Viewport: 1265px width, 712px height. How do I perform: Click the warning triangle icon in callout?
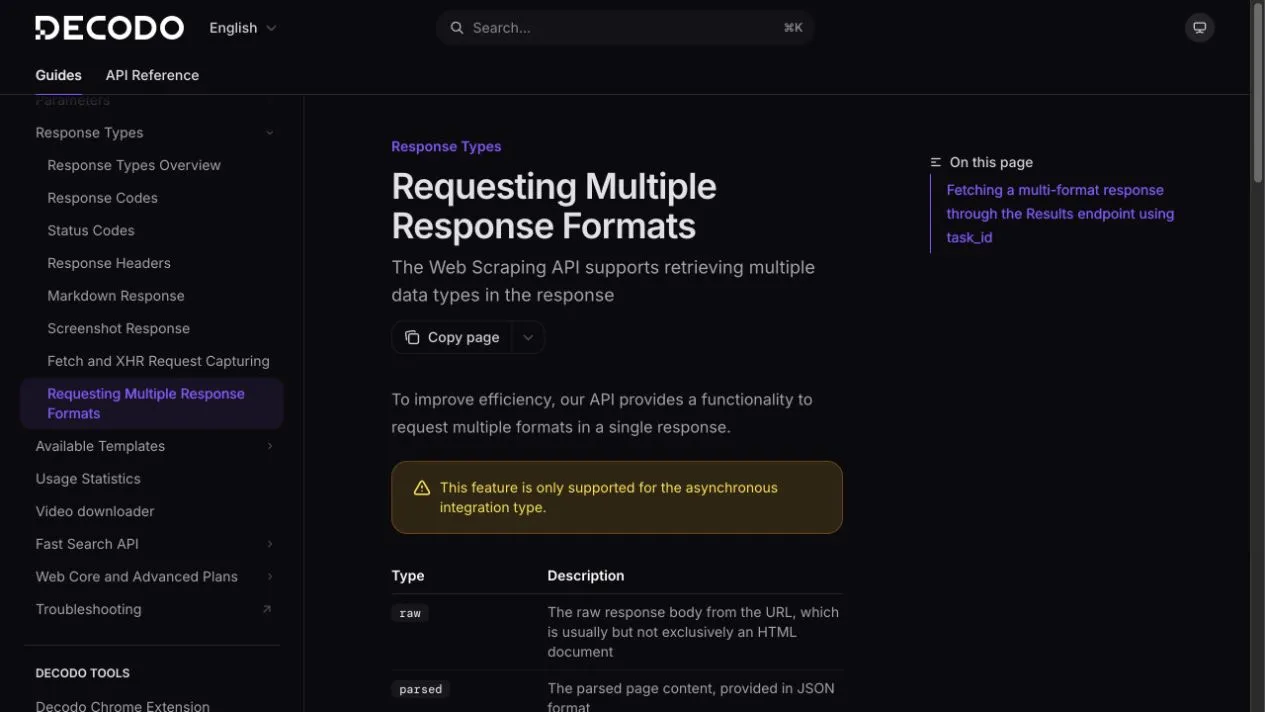pyautogui.click(x=422, y=488)
